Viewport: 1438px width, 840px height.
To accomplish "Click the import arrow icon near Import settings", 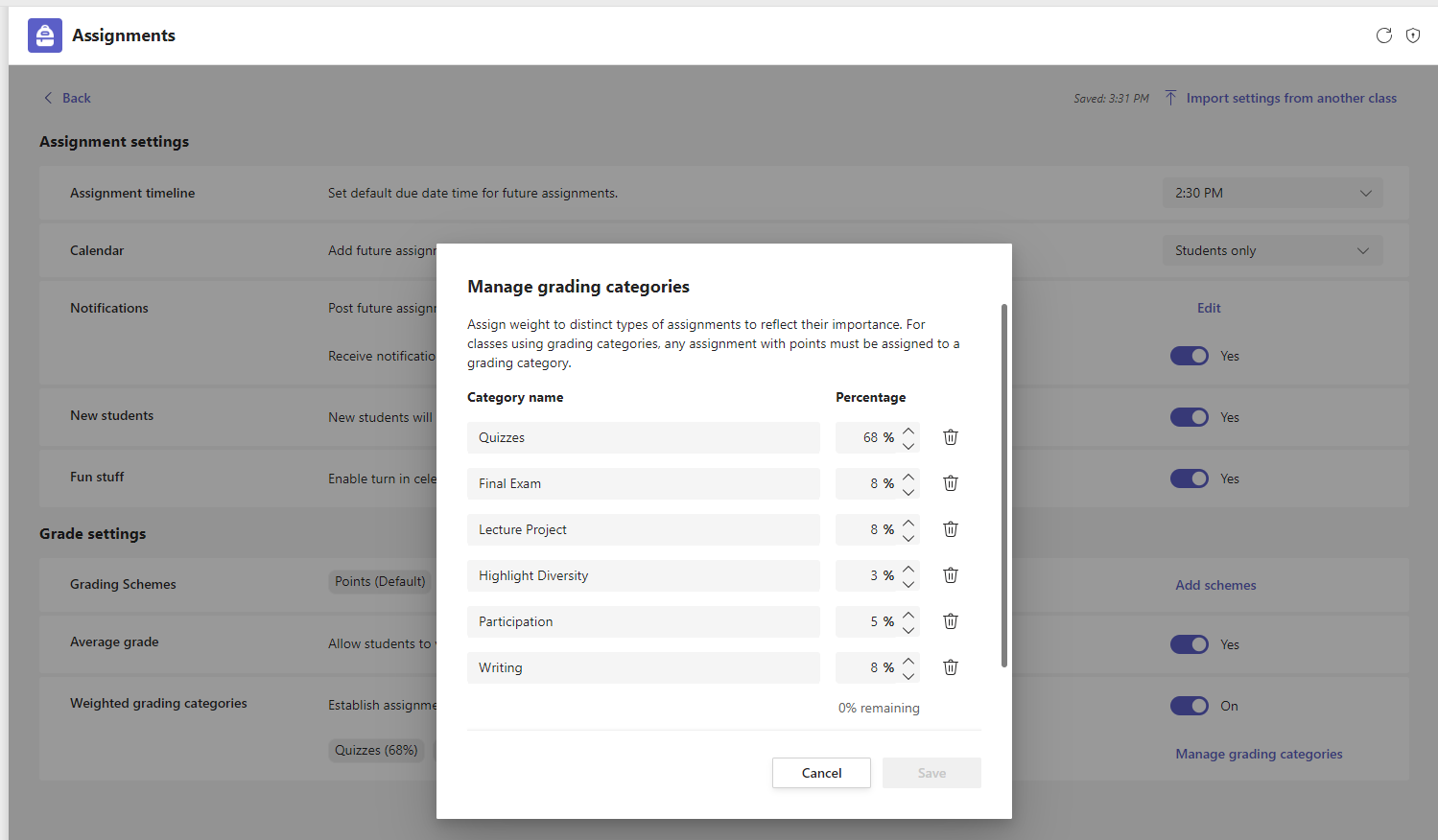I will point(1170,97).
